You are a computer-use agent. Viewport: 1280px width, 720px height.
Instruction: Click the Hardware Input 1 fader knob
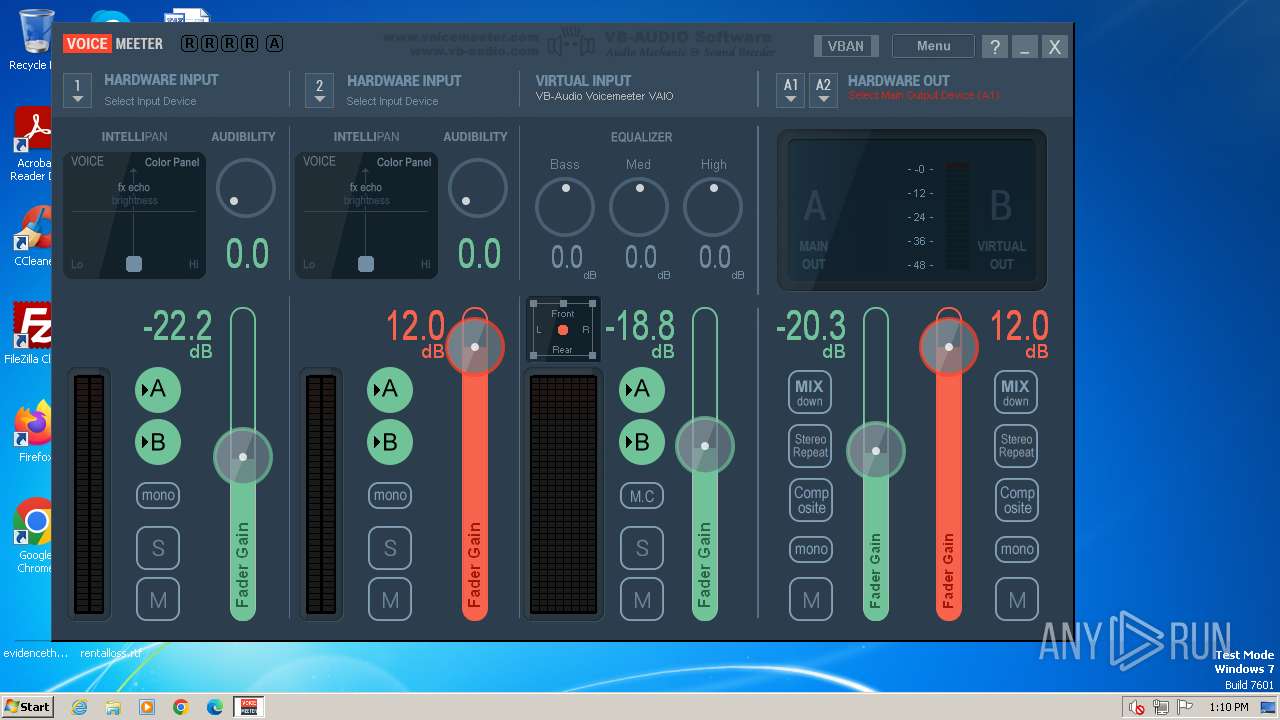[x=243, y=457]
